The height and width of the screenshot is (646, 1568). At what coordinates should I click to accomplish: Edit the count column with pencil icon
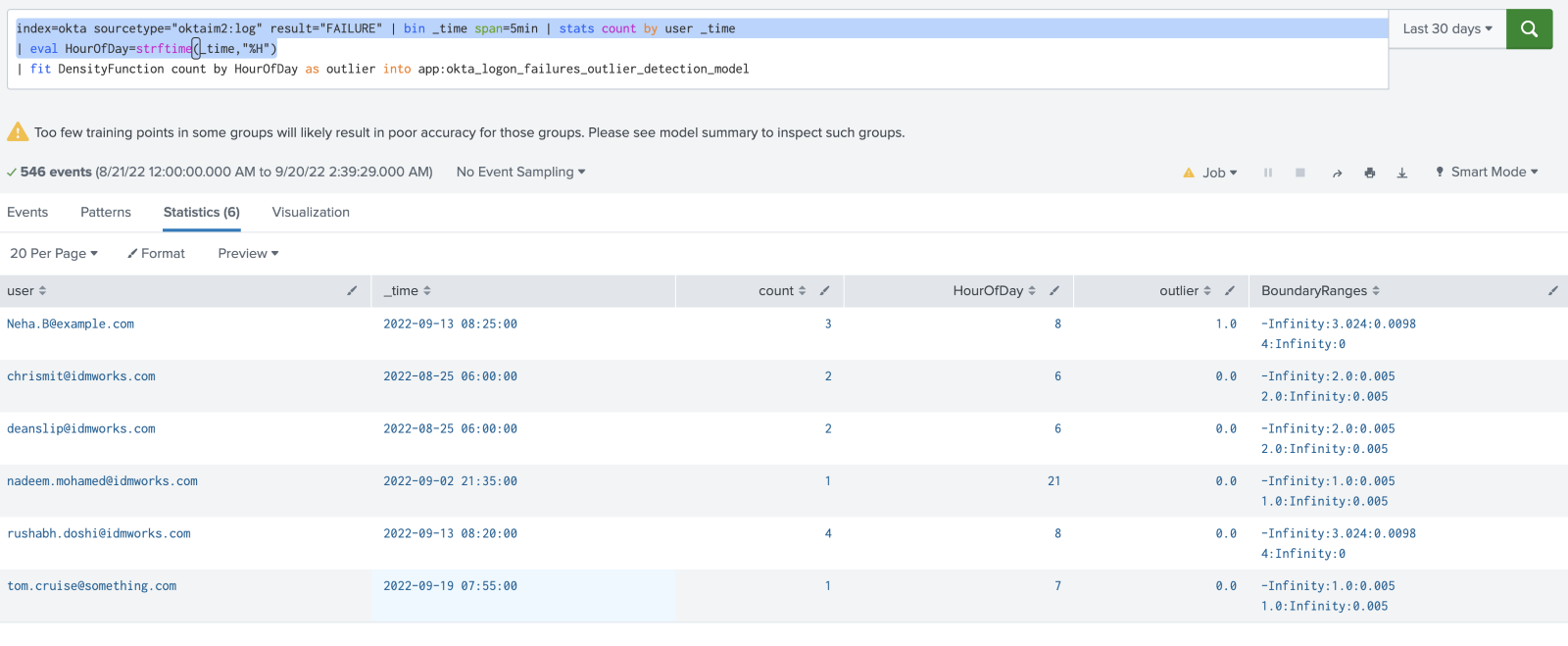(x=825, y=291)
